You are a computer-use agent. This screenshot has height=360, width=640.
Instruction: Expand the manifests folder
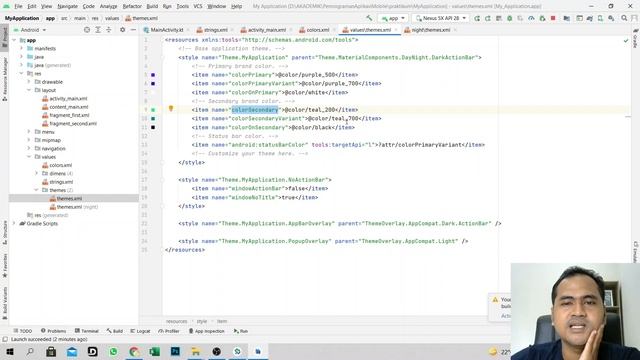[22, 49]
